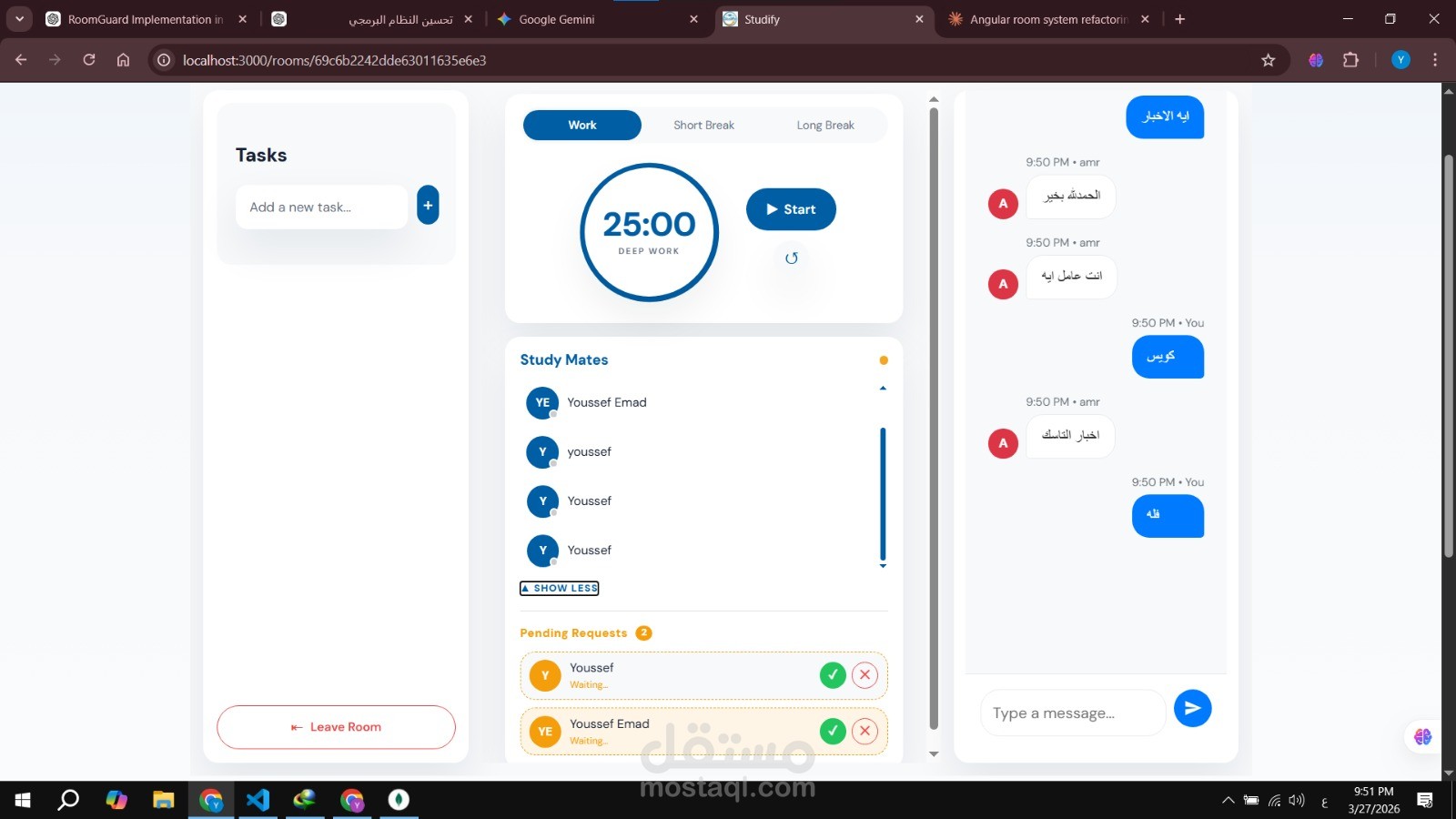This screenshot has height=819, width=1456.
Task: Accept Youssef Emad's pending request
Action: (833, 731)
